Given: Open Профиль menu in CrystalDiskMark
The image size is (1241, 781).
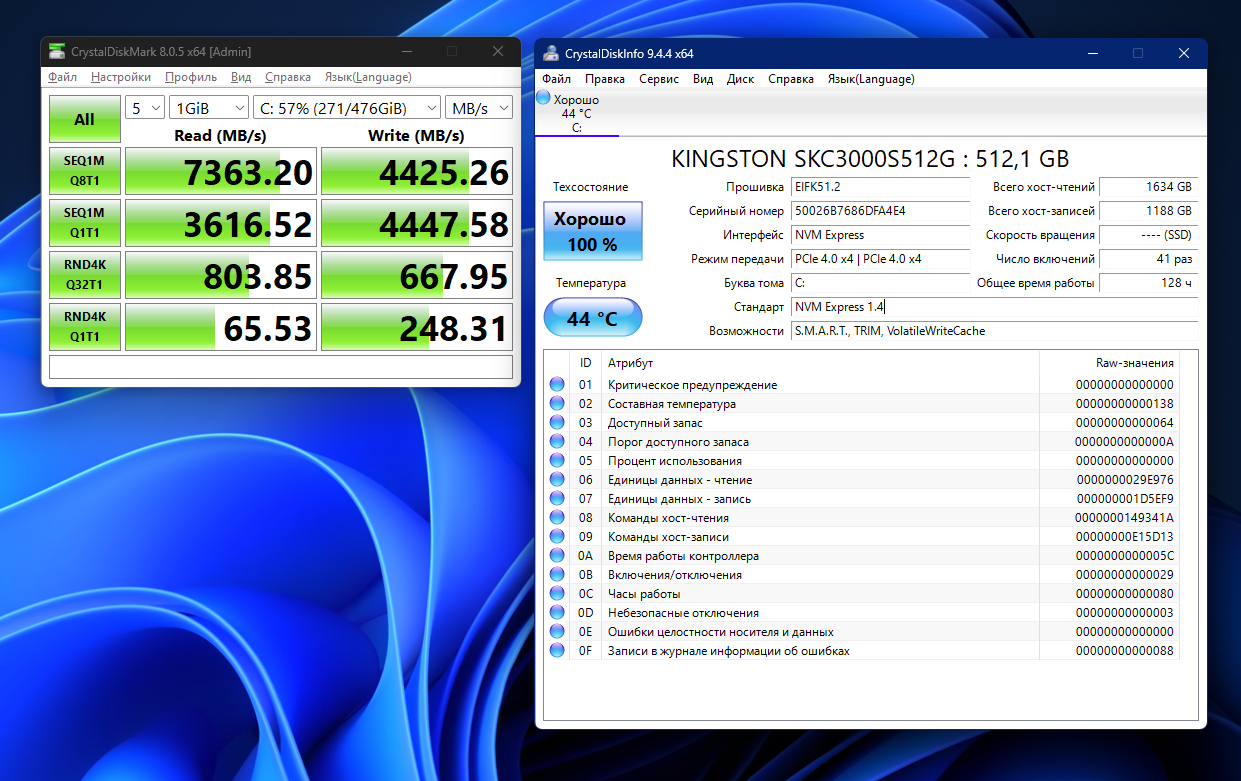Looking at the screenshot, I should click(x=191, y=77).
